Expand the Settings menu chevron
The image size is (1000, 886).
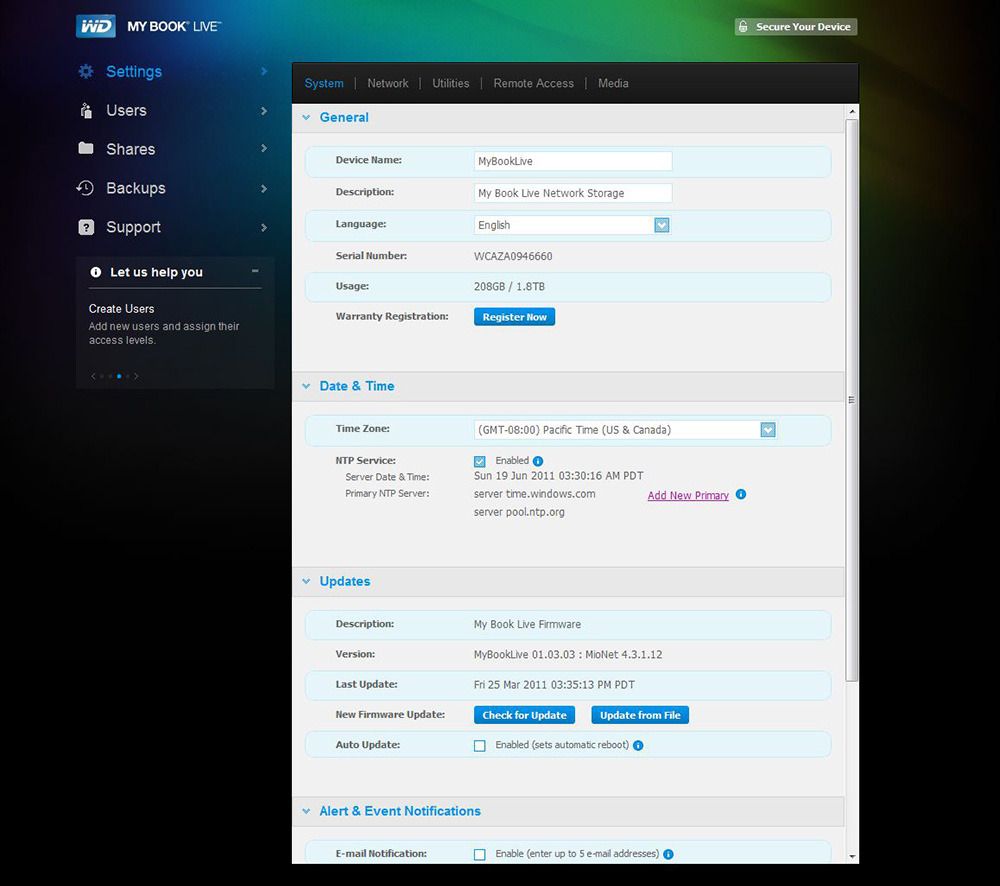(x=264, y=71)
